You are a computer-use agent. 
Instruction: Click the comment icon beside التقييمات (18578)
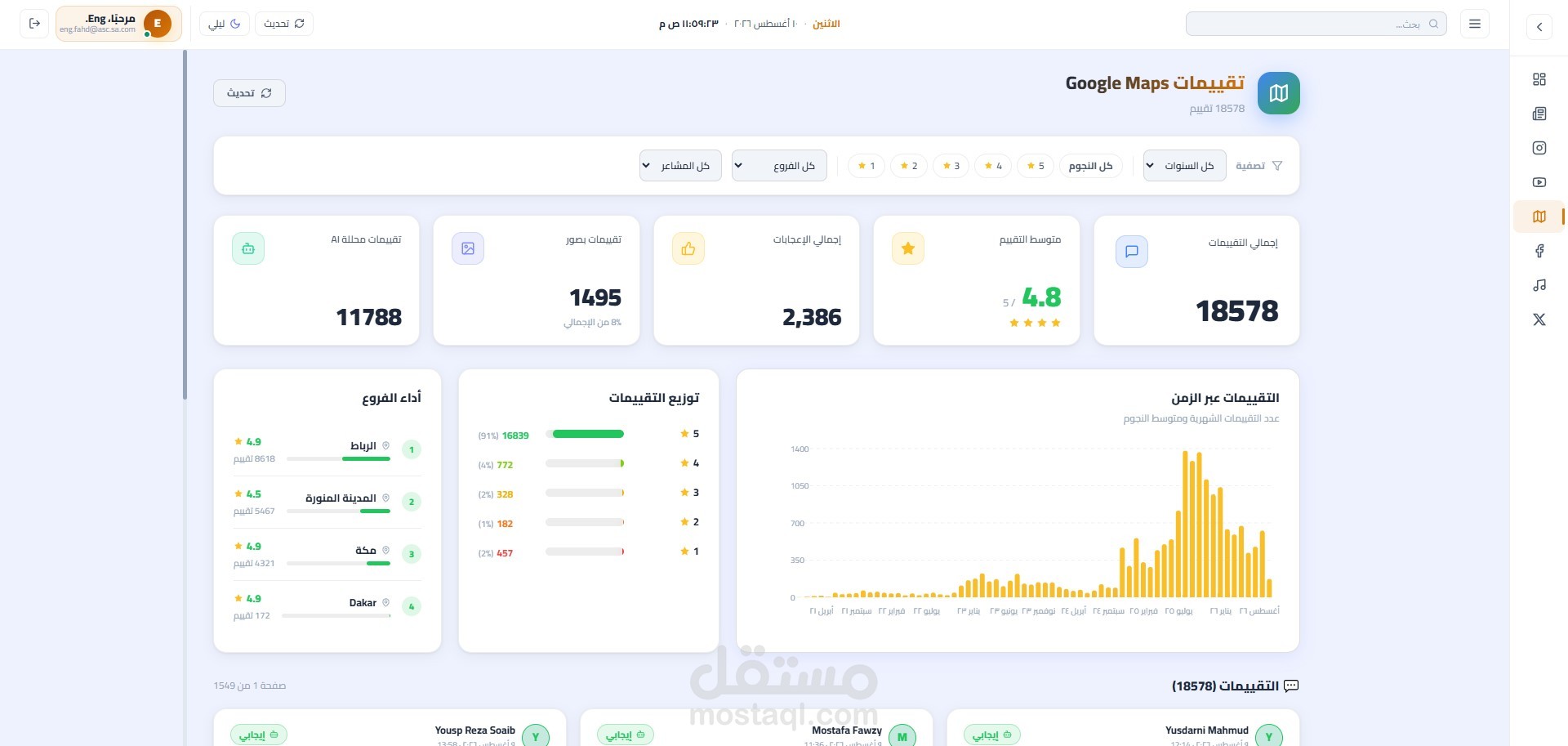(1291, 686)
